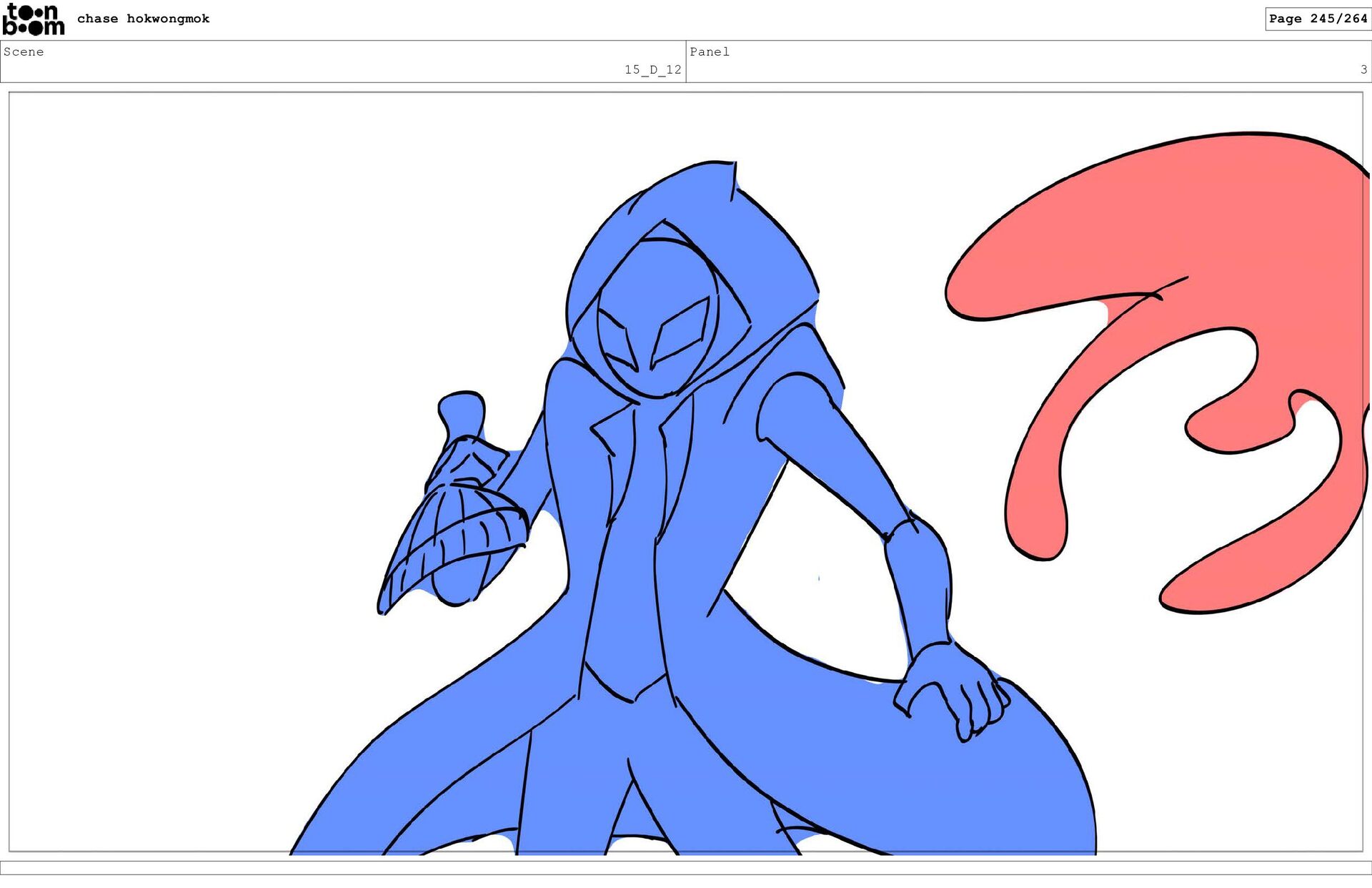The height and width of the screenshot is (888, 1372).
Task: Click the Panel header label
Action: click(709, 51)
